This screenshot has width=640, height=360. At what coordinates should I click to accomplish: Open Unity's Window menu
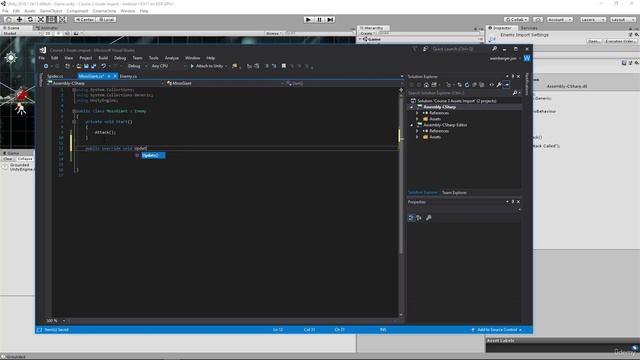tap(128, 11)
